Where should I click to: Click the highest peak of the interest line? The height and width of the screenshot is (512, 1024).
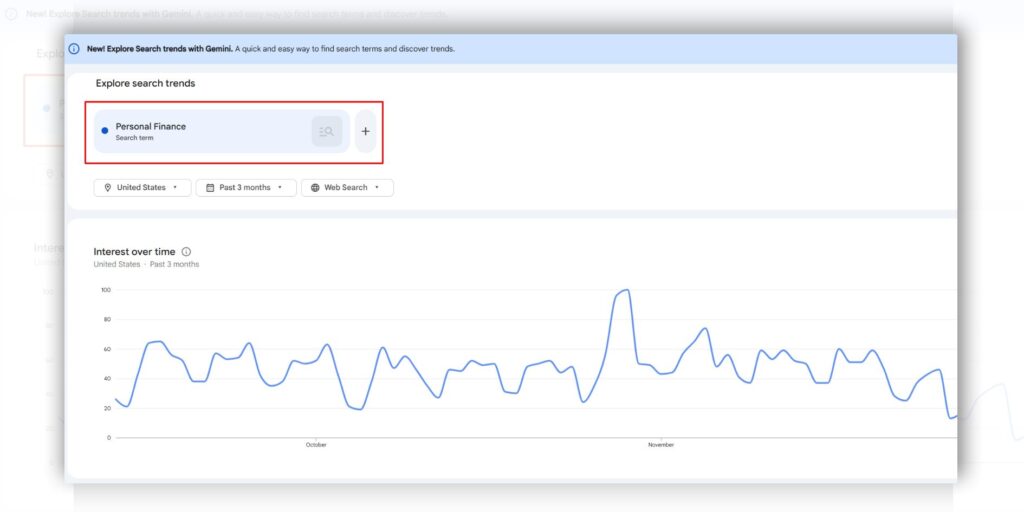pos(627,290)
